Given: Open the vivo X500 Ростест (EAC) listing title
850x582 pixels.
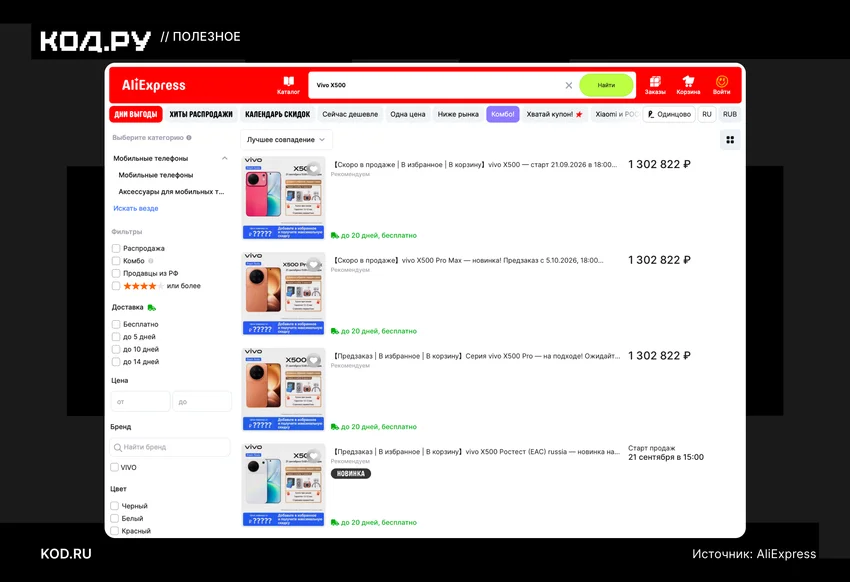Looking at the screenshot, I should coord(476,451).
